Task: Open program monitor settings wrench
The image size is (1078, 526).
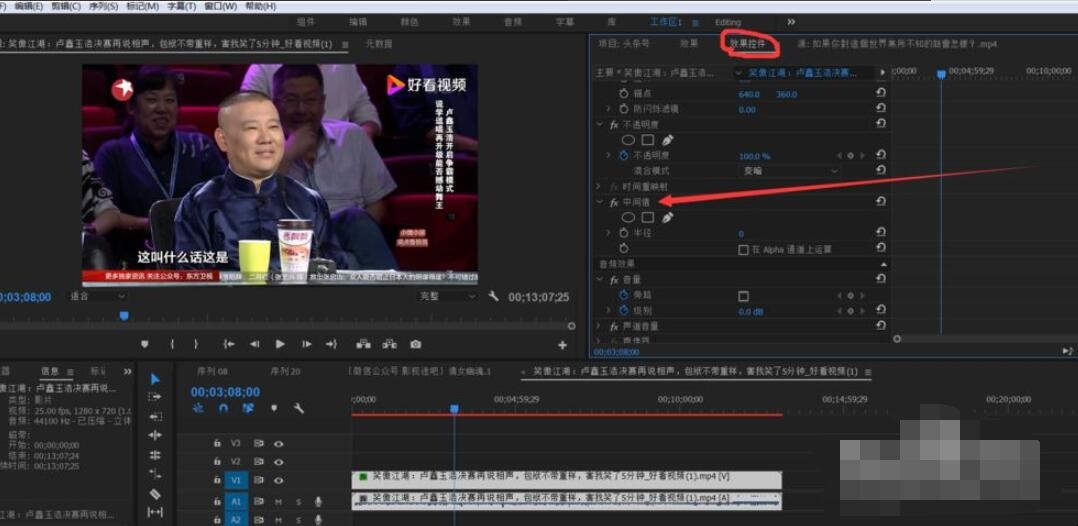Action: [493, 296]
